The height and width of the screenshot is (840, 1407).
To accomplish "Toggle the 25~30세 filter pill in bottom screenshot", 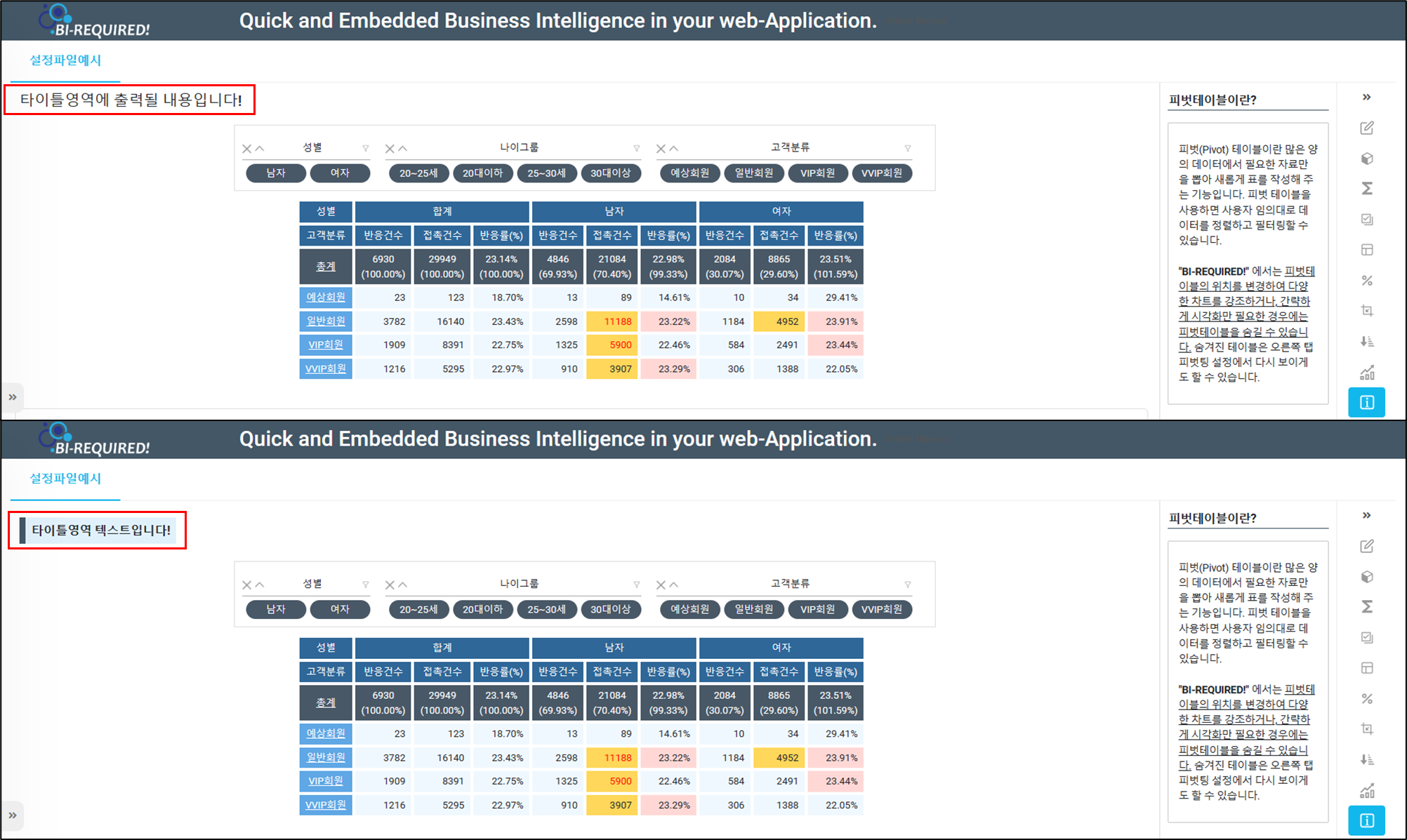I will [x=547, y=609].
